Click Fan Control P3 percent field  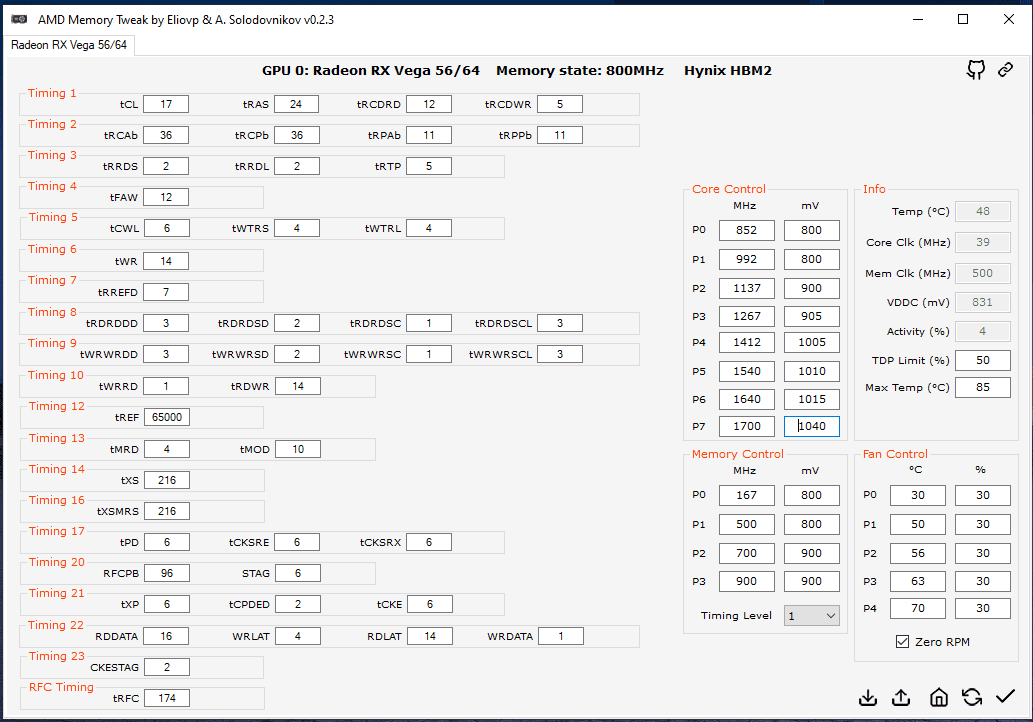click(982, 582)
